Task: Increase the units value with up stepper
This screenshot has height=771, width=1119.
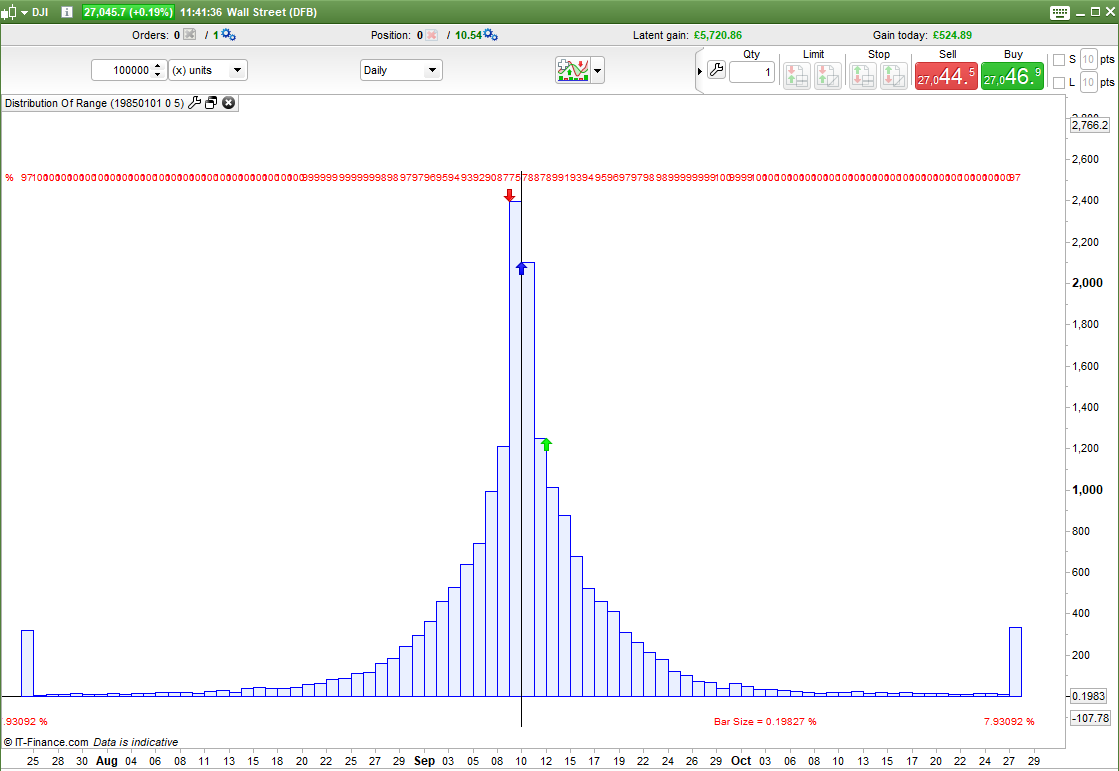Action: point(158,66)
